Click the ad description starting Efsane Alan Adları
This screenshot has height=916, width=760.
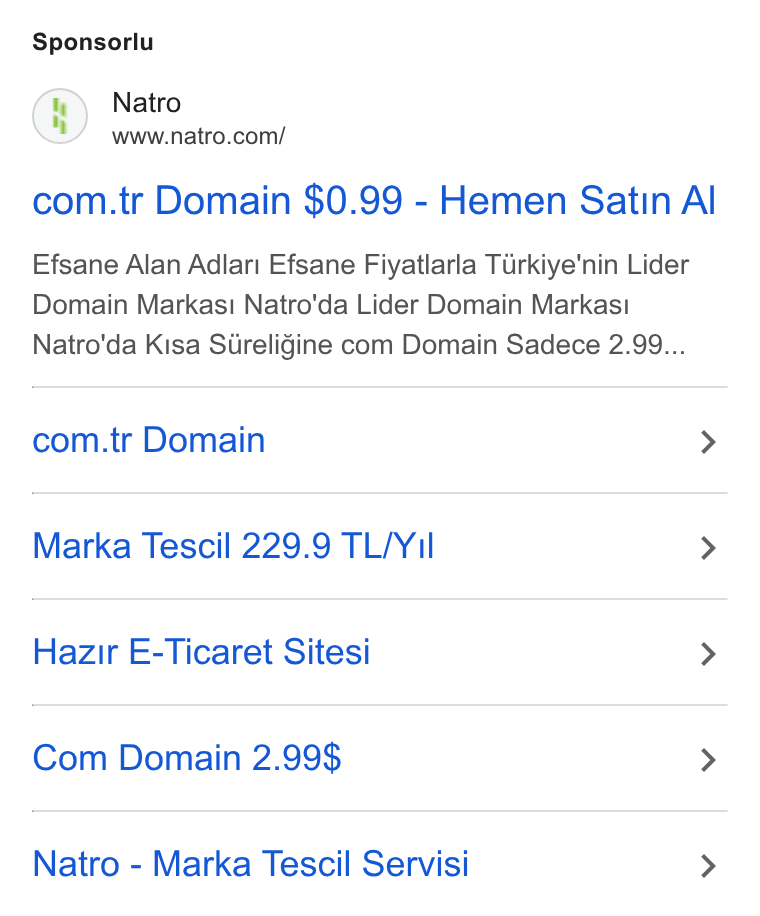pos(360,304)
